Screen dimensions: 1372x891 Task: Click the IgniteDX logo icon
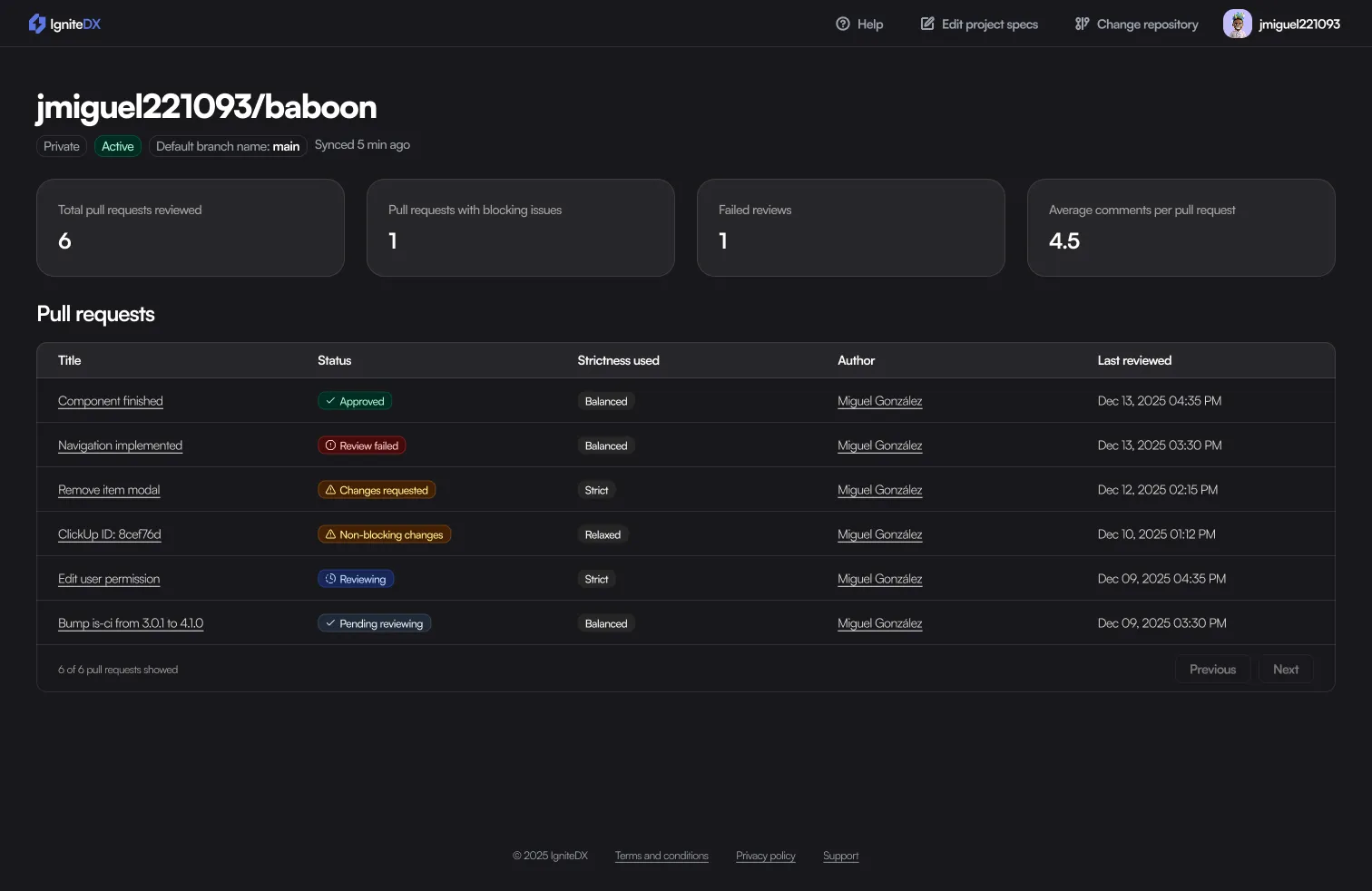36,23
